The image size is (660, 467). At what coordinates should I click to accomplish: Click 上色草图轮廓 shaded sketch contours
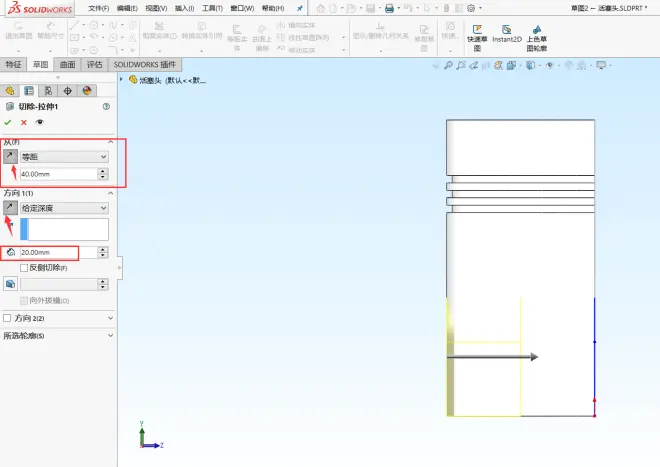pyautogui.click(x=537, y=38)
